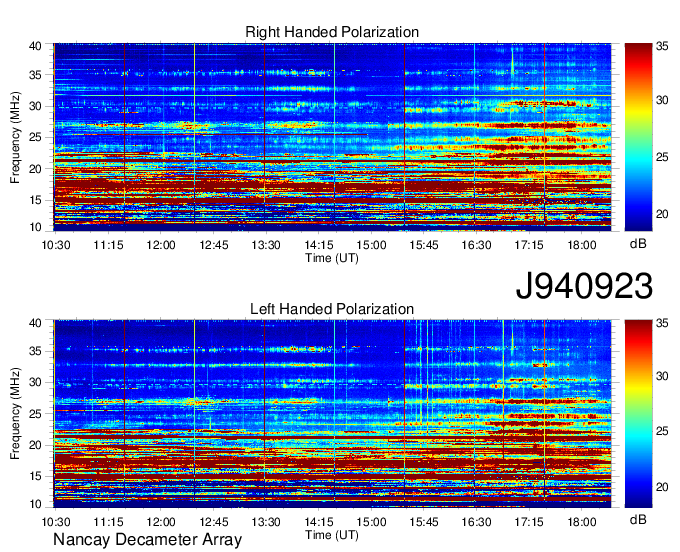Click the dB label under Right Handed colorbar

[x=638, y=244]
